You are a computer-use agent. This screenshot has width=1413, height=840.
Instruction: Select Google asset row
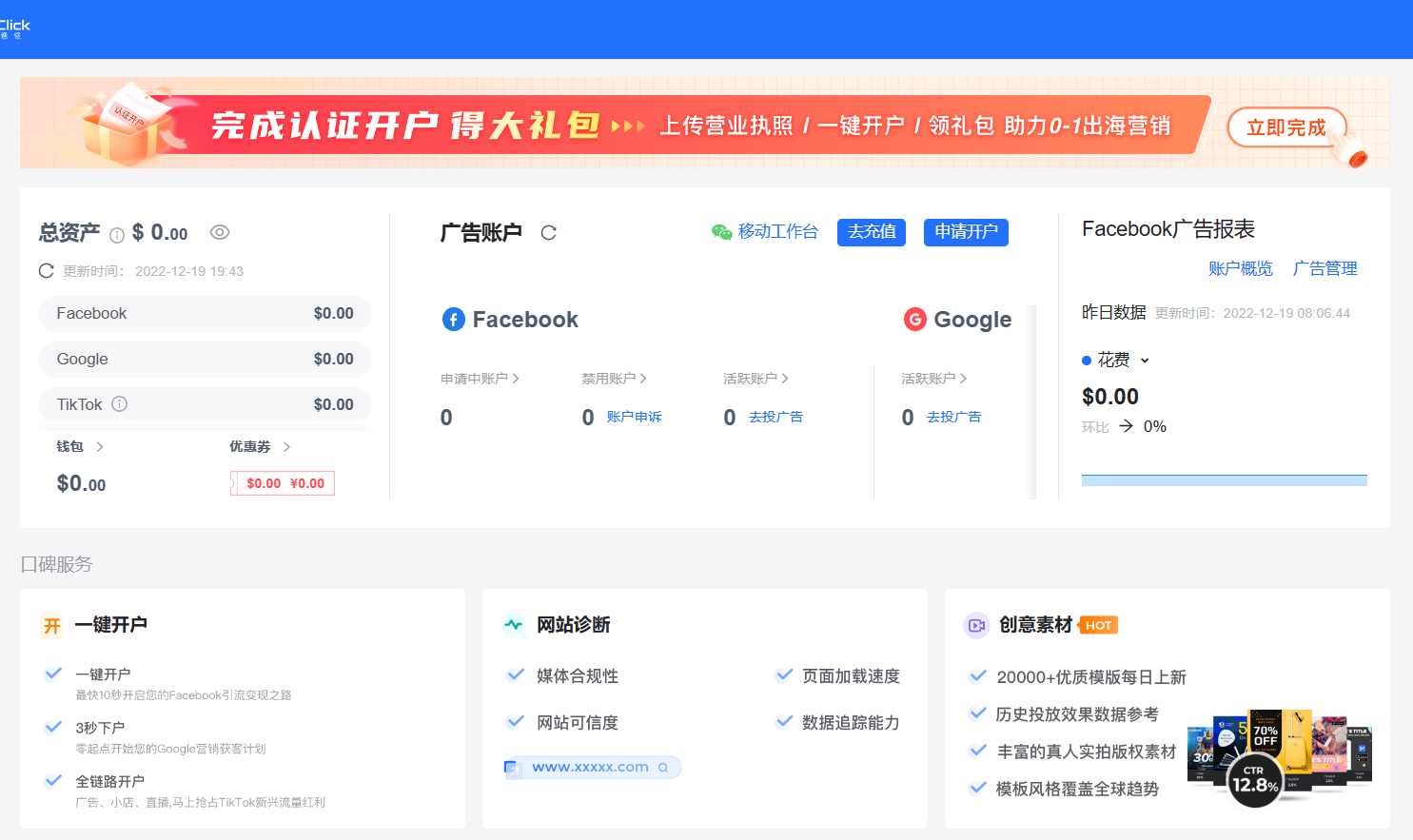205,360
